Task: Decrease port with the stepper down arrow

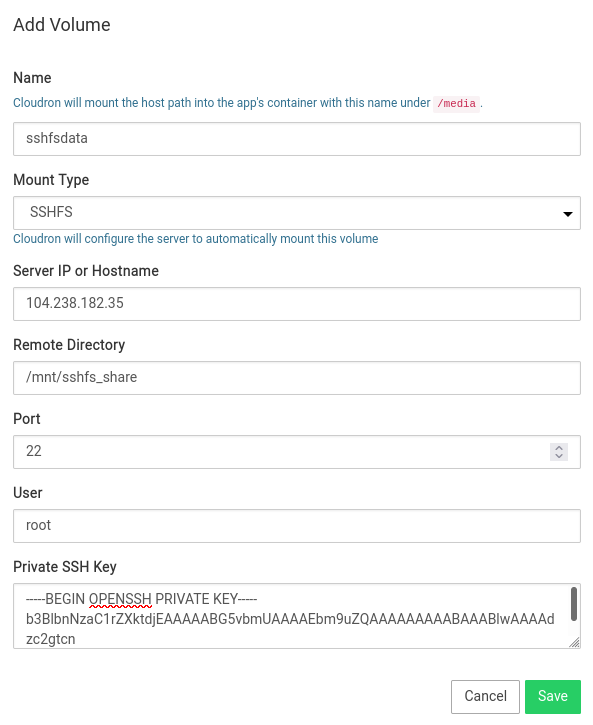Action: pyautogui.click(x=559, y=456)
